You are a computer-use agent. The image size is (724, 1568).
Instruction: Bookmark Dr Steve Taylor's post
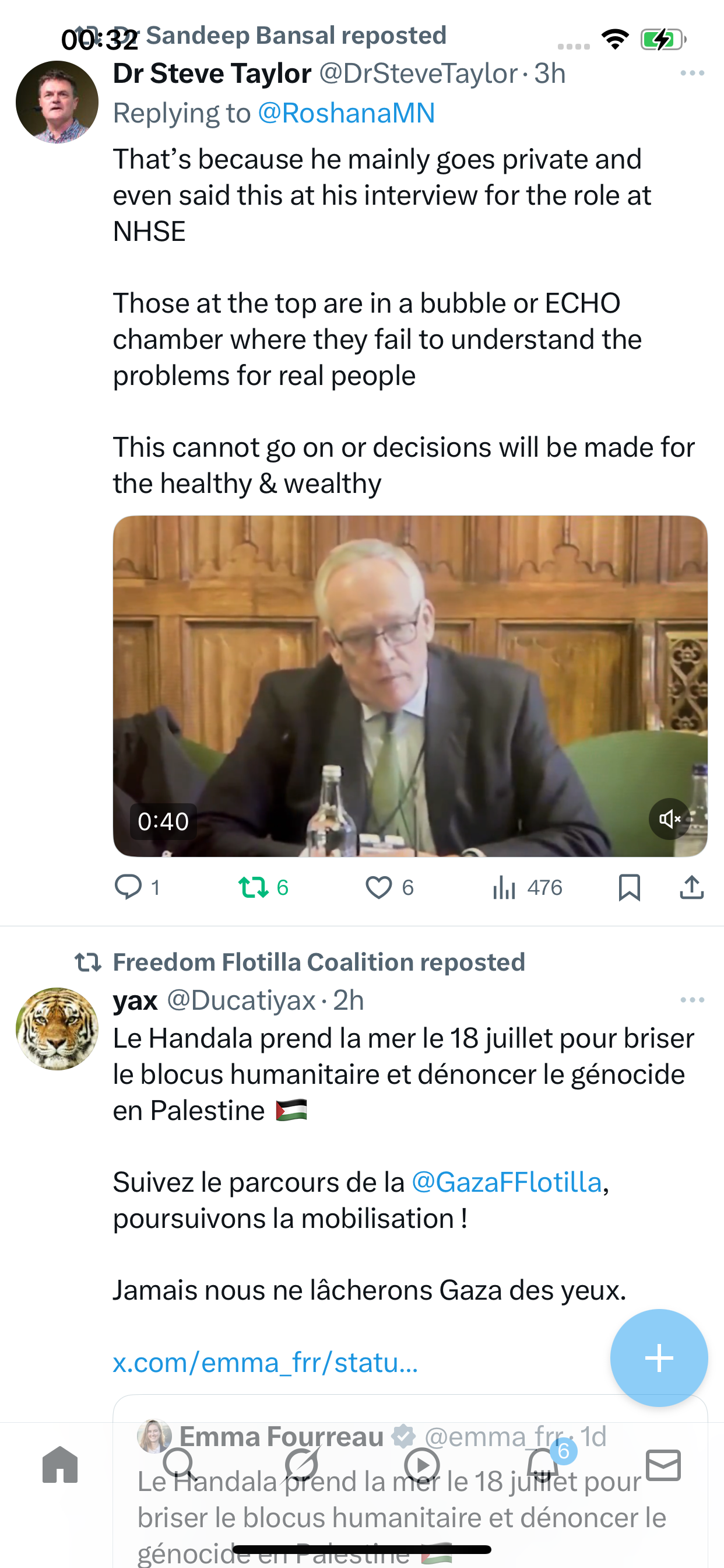(629, 887)
